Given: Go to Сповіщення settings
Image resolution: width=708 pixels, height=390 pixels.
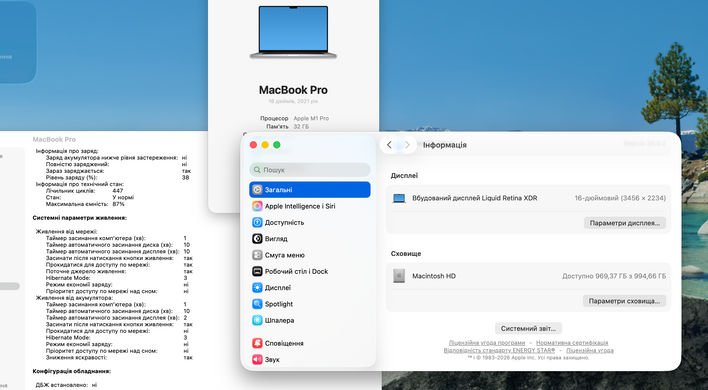Looking at the screenshot, I should click(310, 343).
